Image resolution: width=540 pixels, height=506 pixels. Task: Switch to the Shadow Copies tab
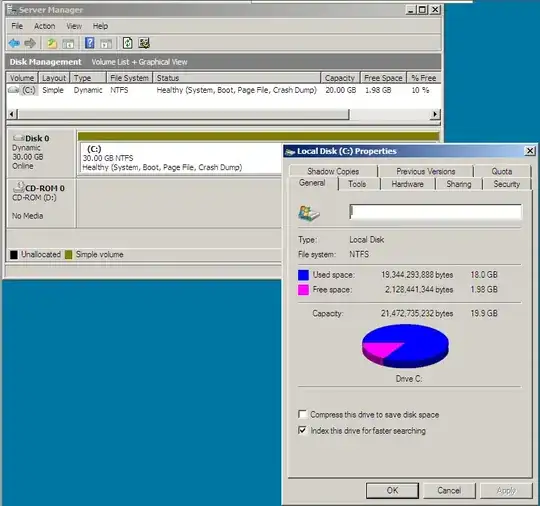coord(333,171)
